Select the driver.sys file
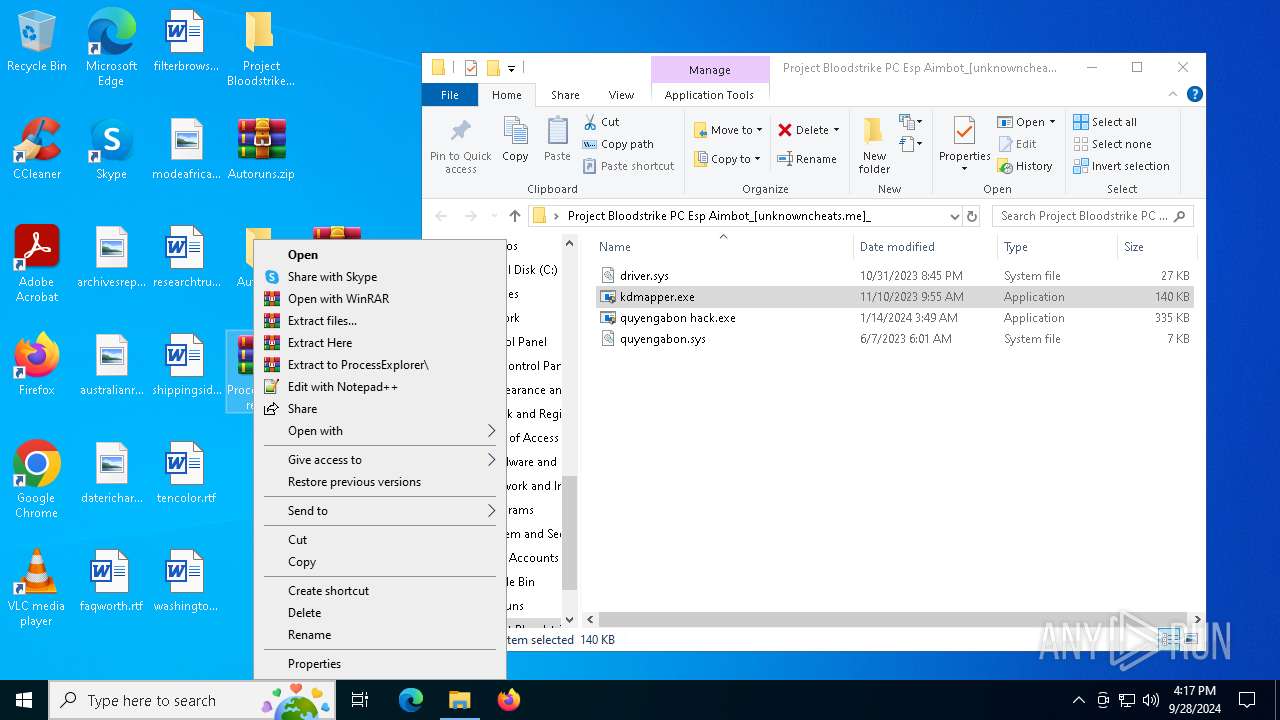This screenshot has width=1280, height=720. (894, 276)
